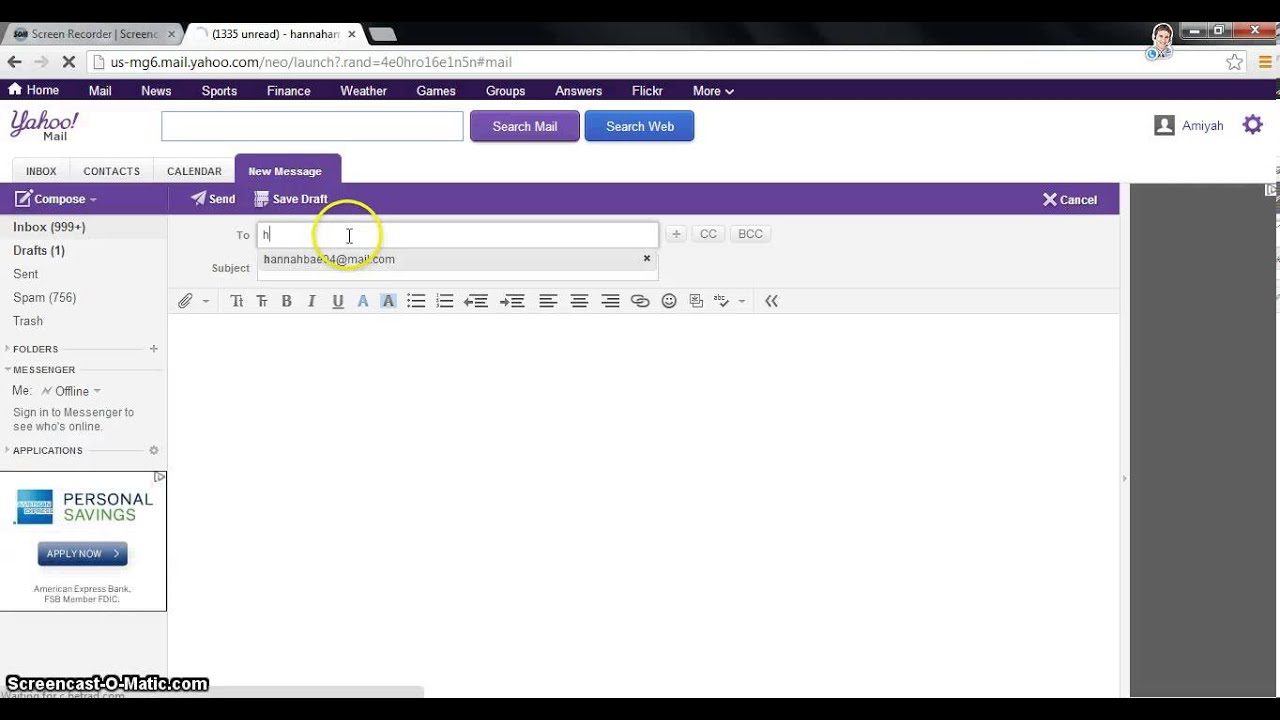Toggle bold formatting

pyautogui.click(x=286, y=301)
